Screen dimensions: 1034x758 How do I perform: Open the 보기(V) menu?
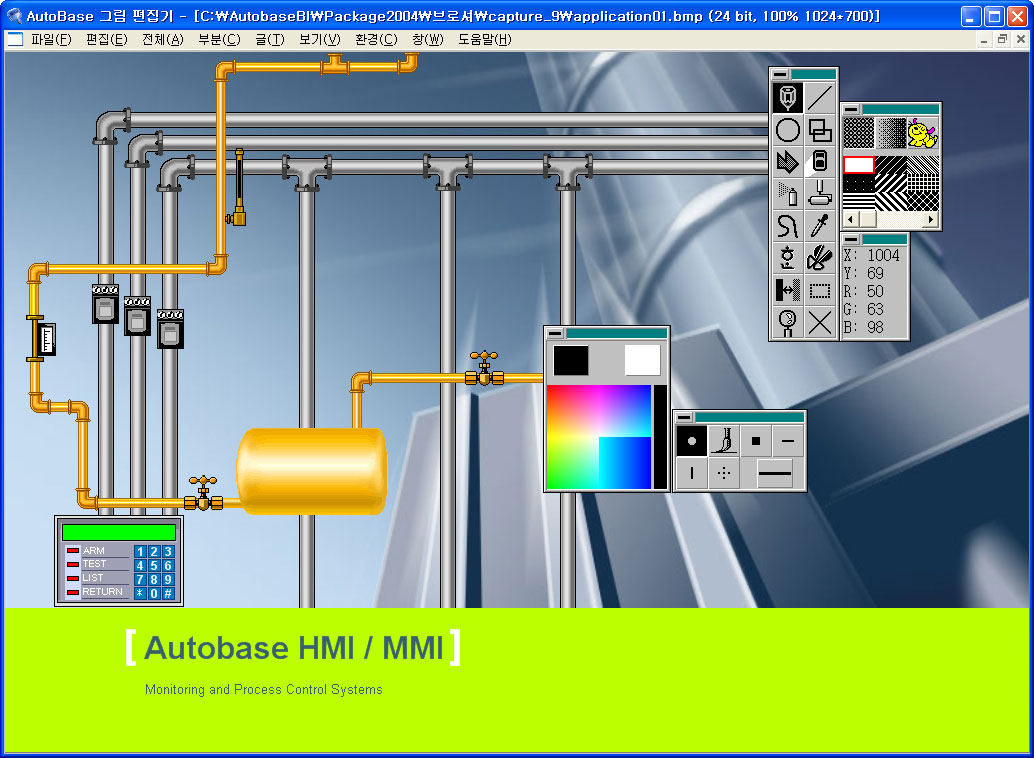319,39
